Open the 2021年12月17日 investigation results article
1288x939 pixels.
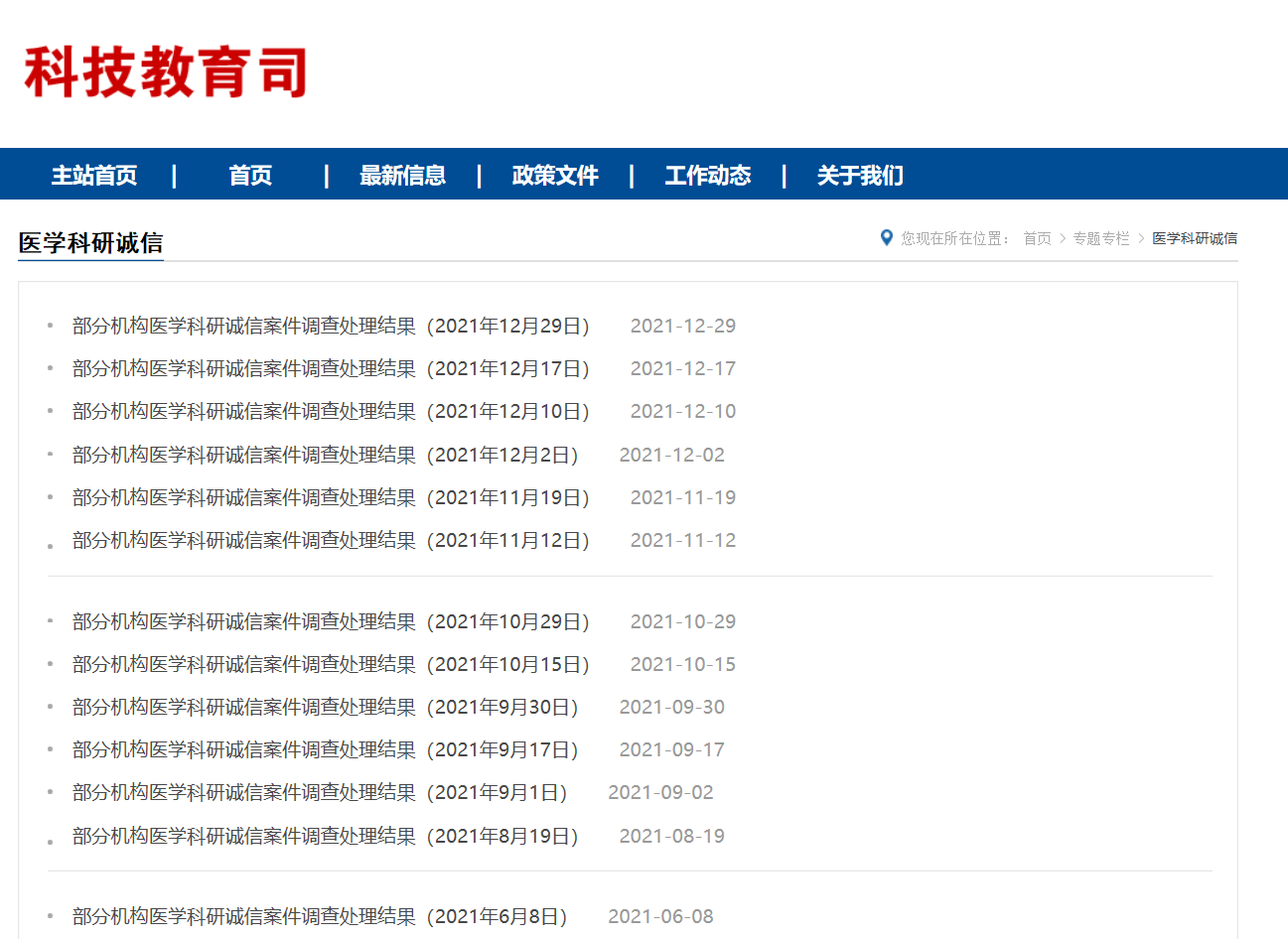pyautogui.click(x=332, y=368)
